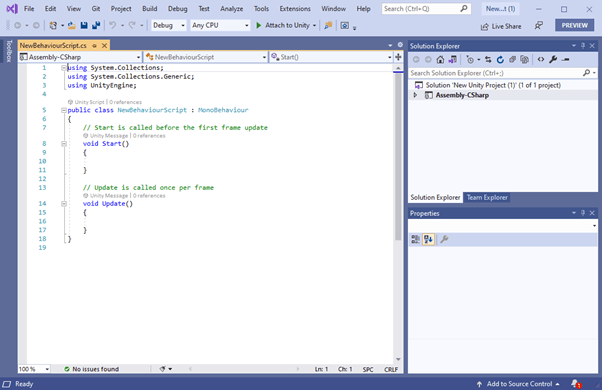Switch to the Team Explorer tab
The image size is (602, 390).
487,197
